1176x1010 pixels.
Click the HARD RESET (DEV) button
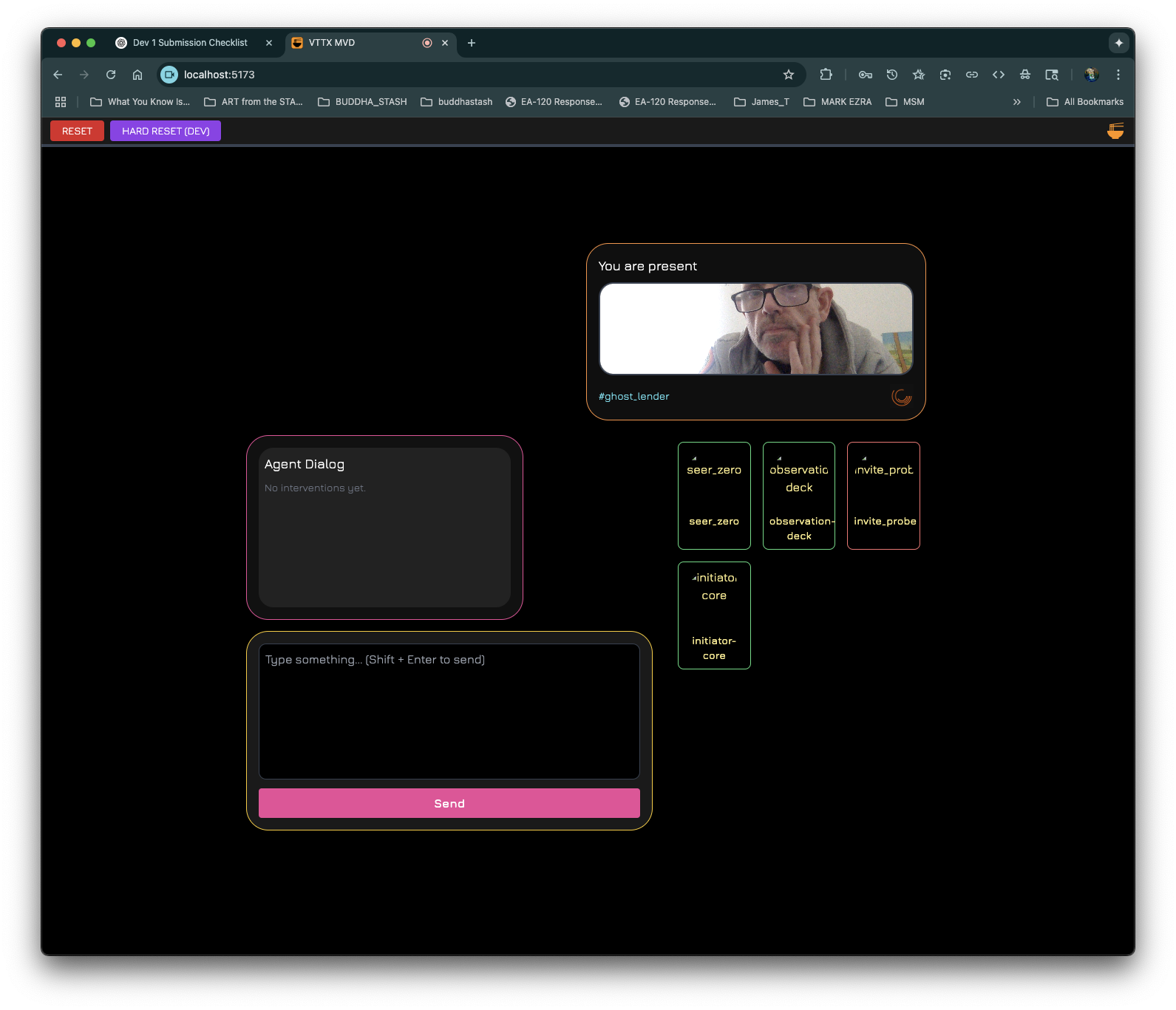click(x=166, y=131)
